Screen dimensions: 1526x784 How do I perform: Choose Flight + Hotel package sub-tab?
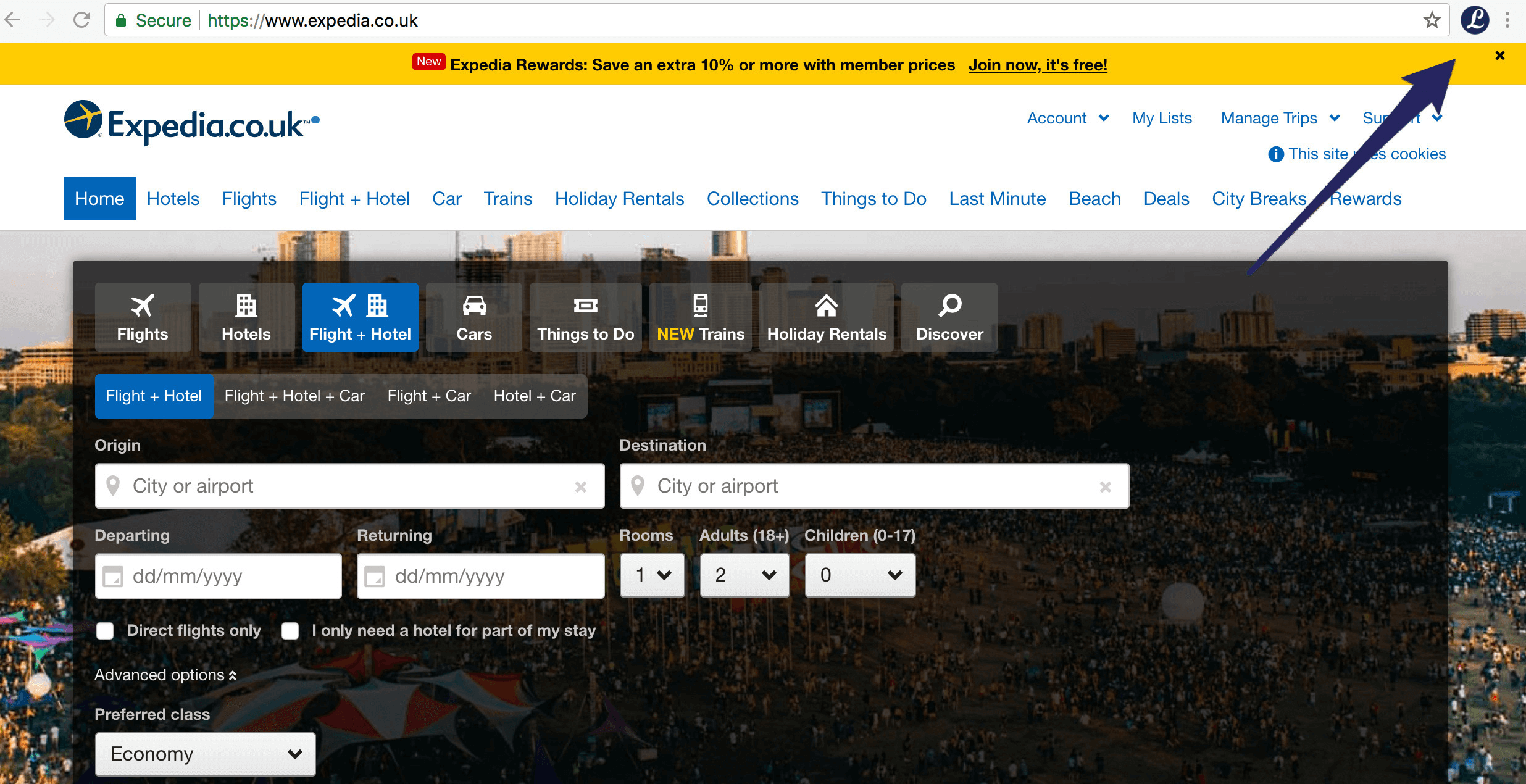pos(154,396)
